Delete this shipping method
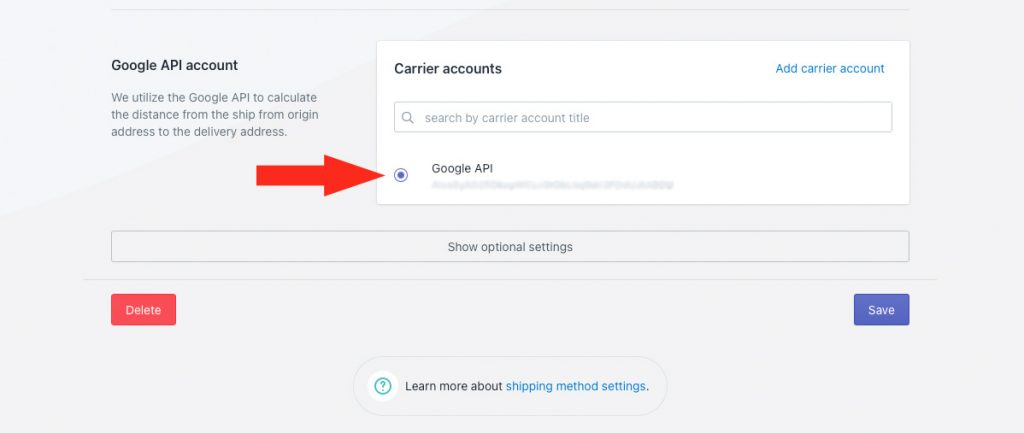1024x433 pixels. click(x=143, y=310)
